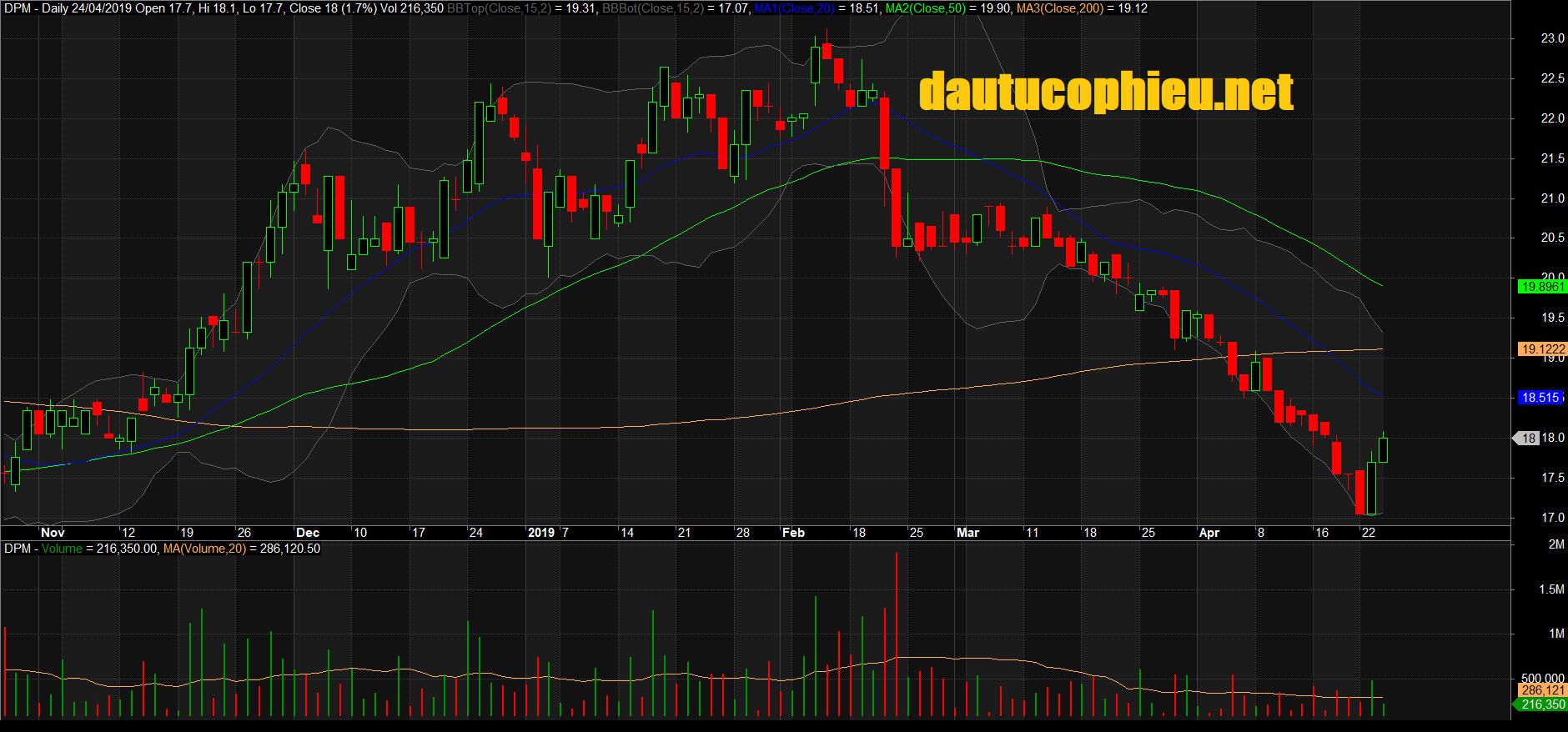Click the BBBot(Close,15,2) = 17.07 legend text

tap(676, 8)
